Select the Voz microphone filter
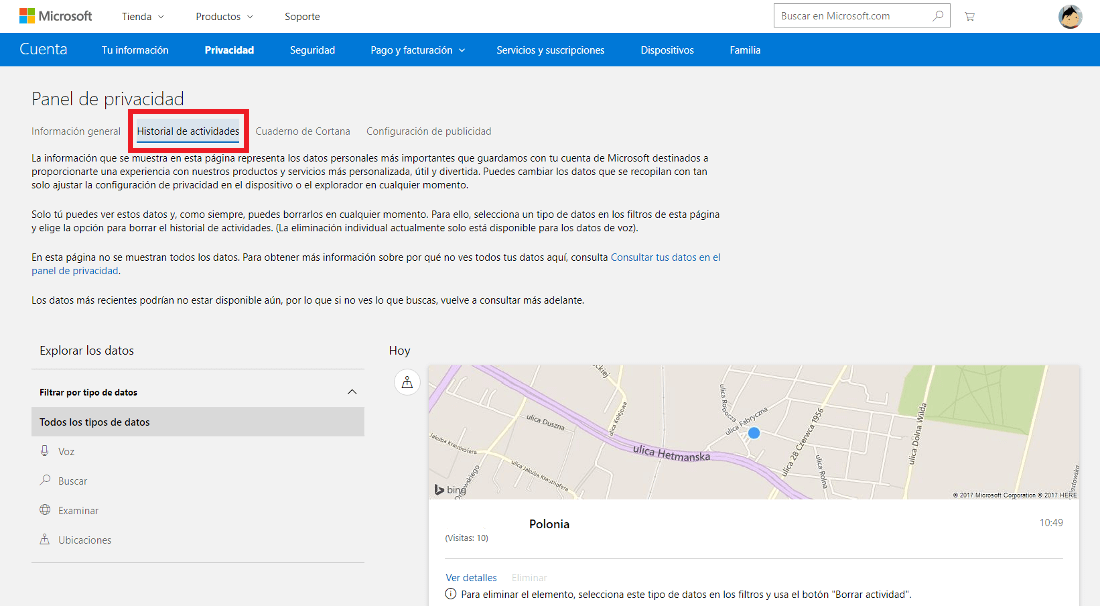The width and height of the screenshot is (1100, 606). tap(57, 451)
